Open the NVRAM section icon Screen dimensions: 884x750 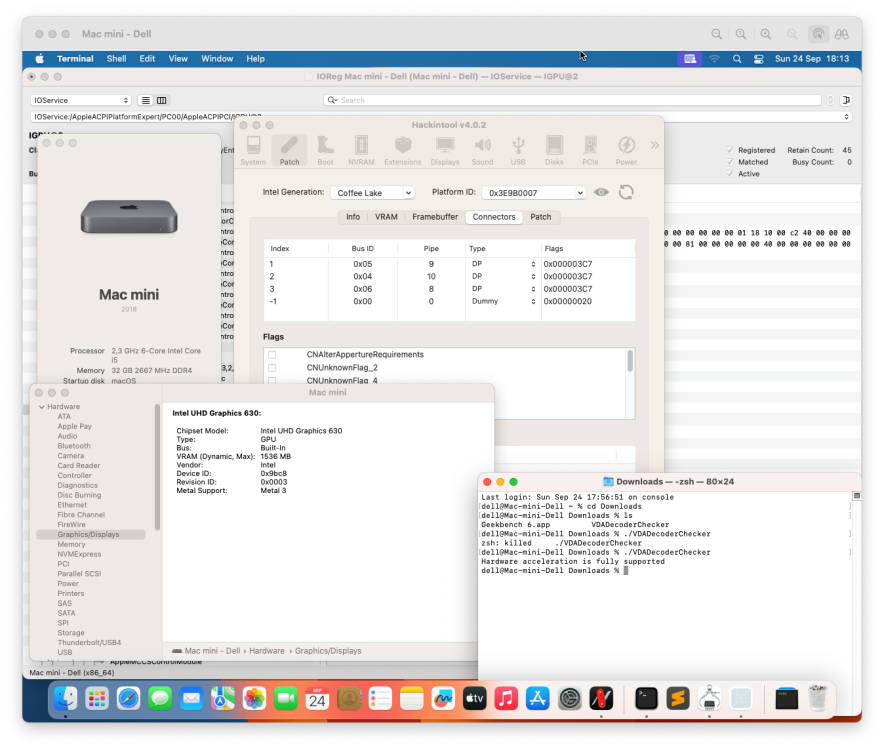(361, 150)
